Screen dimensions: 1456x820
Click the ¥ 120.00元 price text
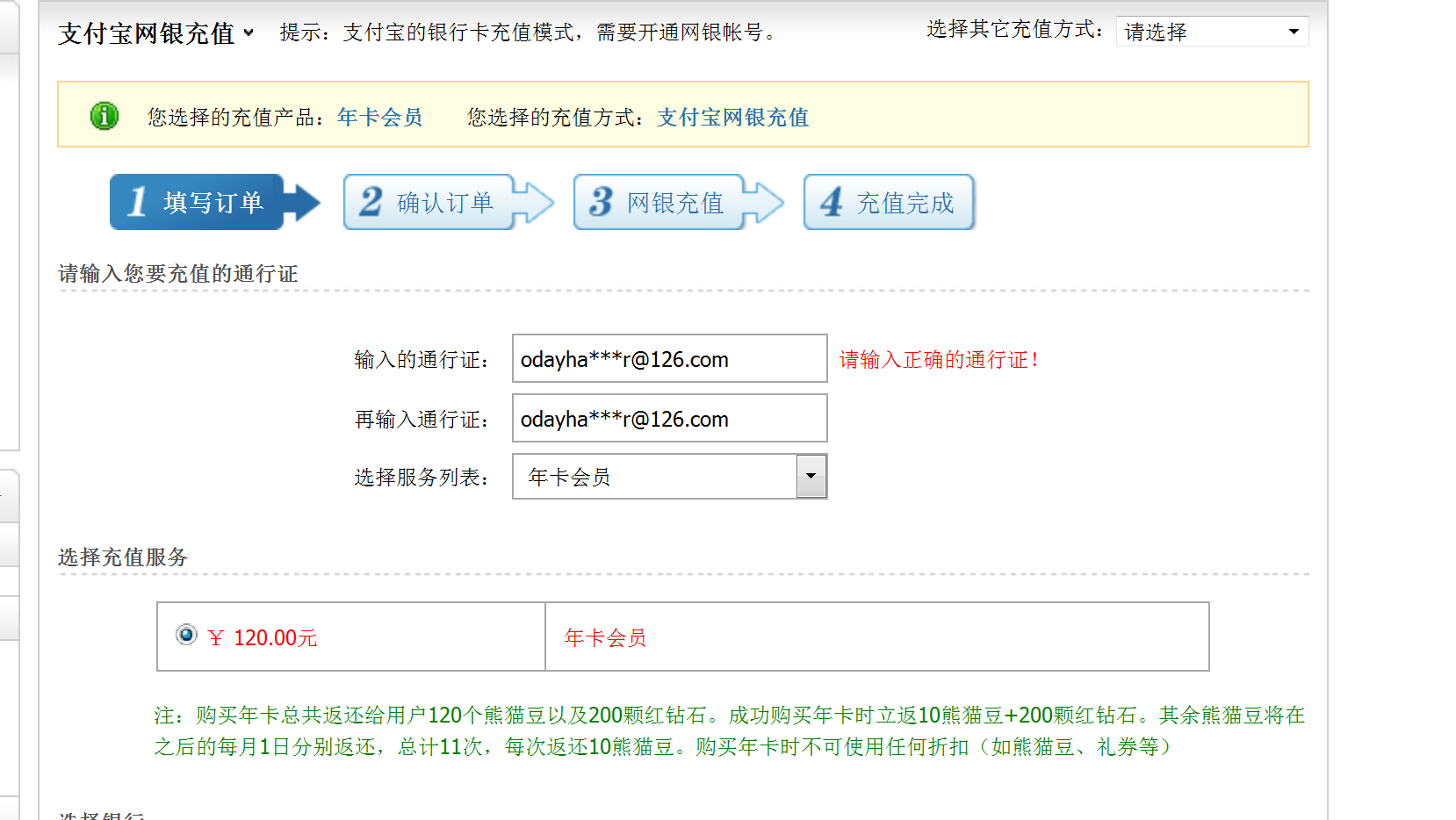[x=263, y=637]
